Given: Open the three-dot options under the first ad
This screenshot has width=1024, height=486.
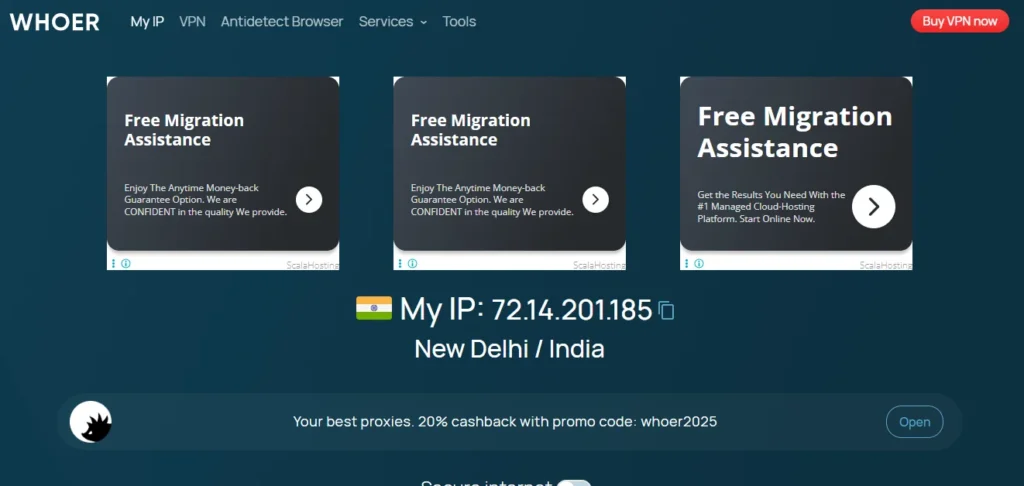Looking at the screenshot, I should [x=113, y=264].
